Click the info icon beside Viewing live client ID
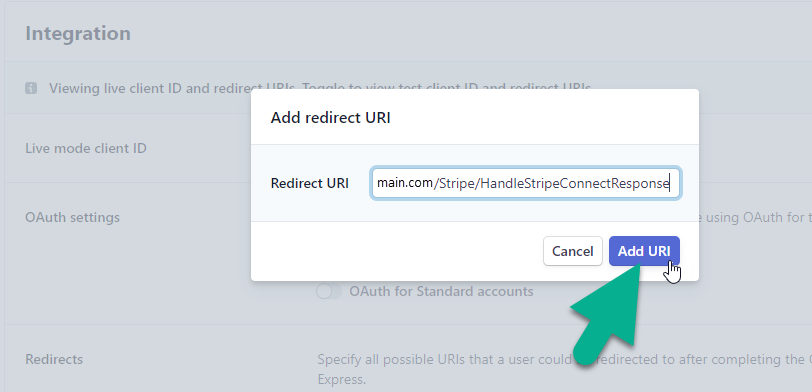Screen dimensions: 812x392 pyautogui.click(x=31, y=88)
